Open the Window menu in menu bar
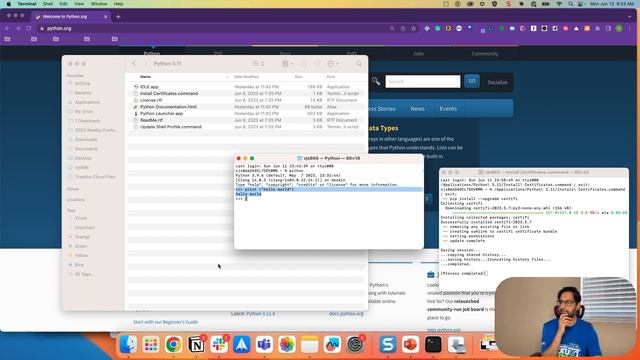The width and height of the screenshot is (640, 360). click(x=99, y=4)
